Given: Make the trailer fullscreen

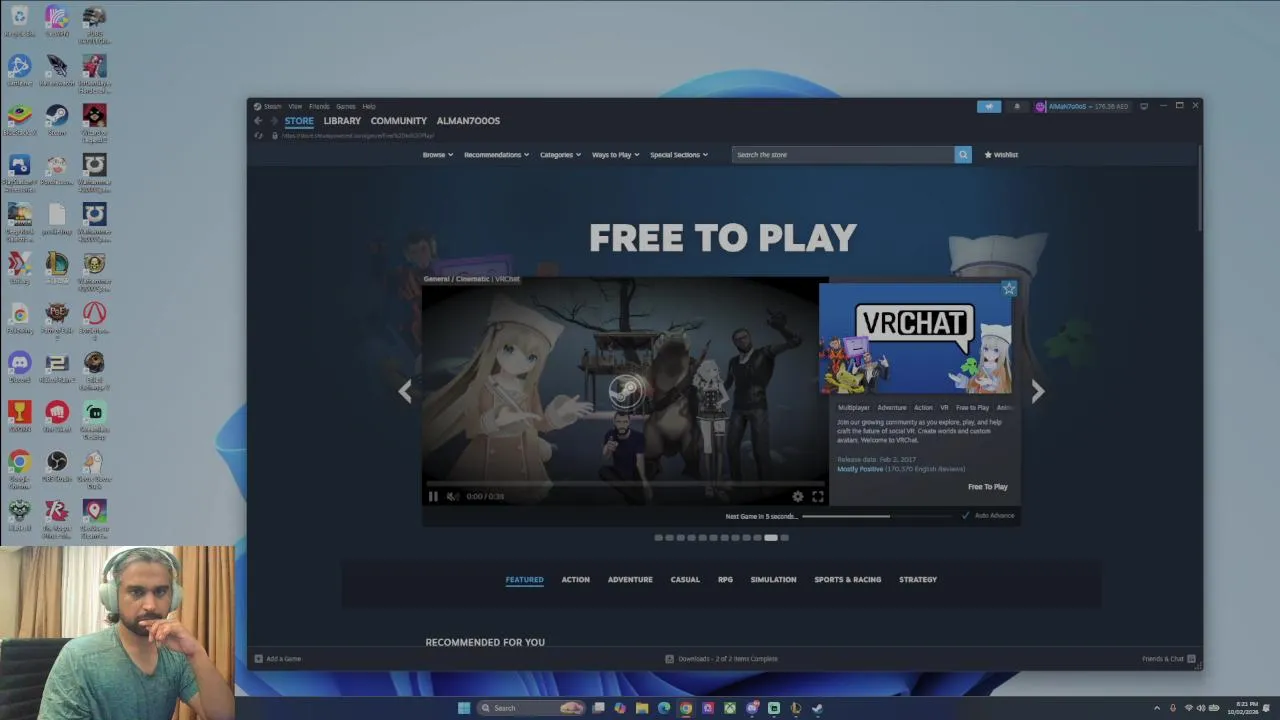Looking at the screenshot, I should [x=817, y=496].
